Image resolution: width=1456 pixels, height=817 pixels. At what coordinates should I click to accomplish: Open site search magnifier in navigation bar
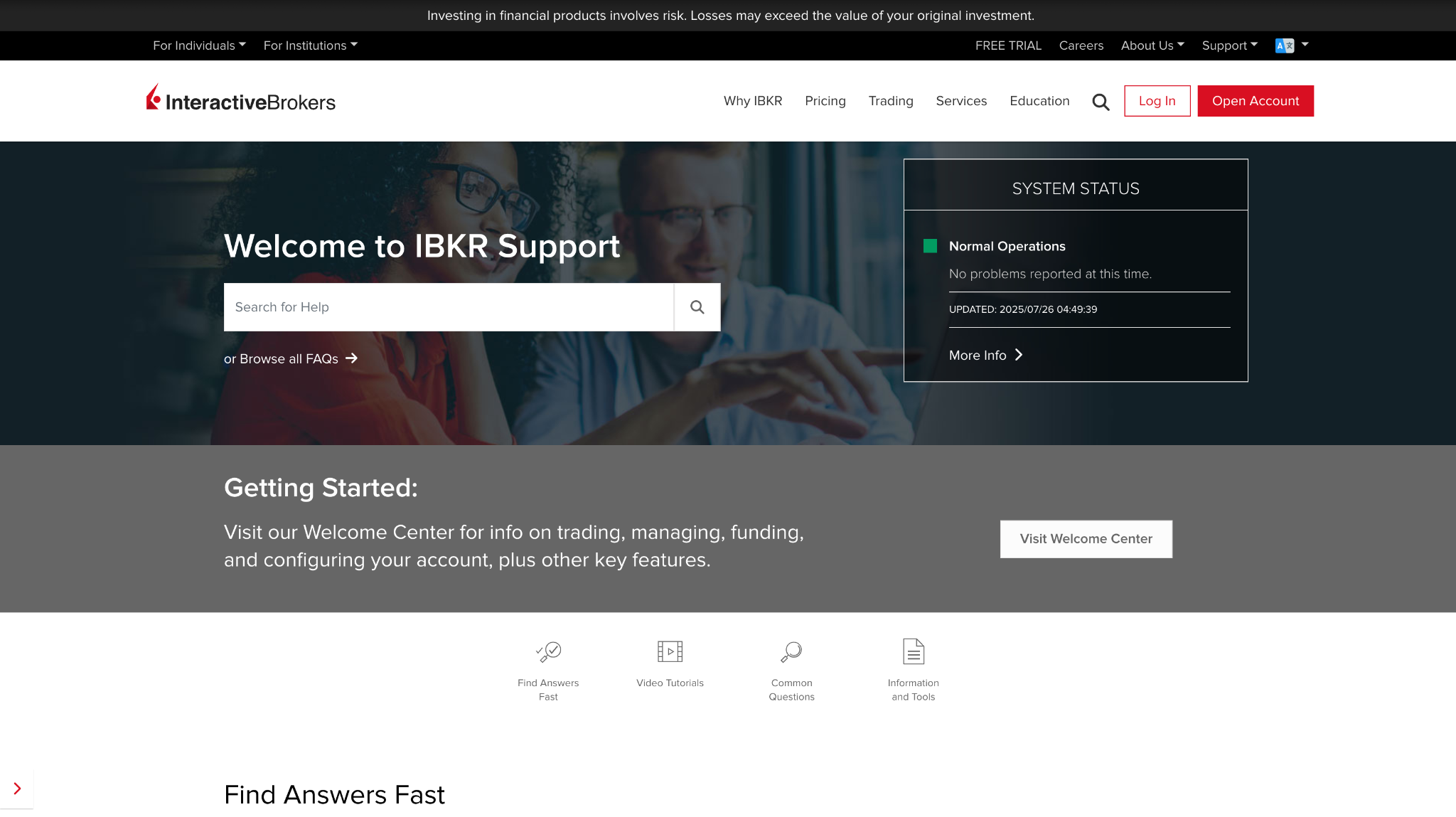pos(1101,102)
